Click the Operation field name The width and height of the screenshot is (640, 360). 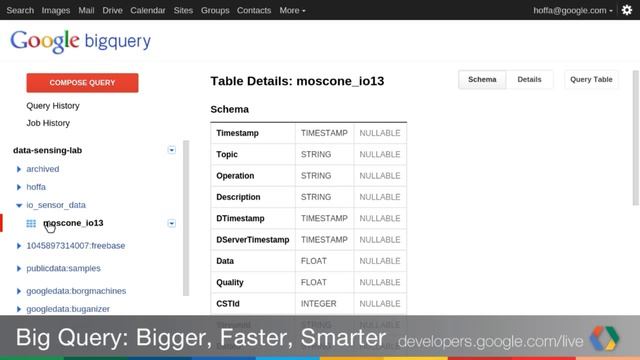(235, 176)
